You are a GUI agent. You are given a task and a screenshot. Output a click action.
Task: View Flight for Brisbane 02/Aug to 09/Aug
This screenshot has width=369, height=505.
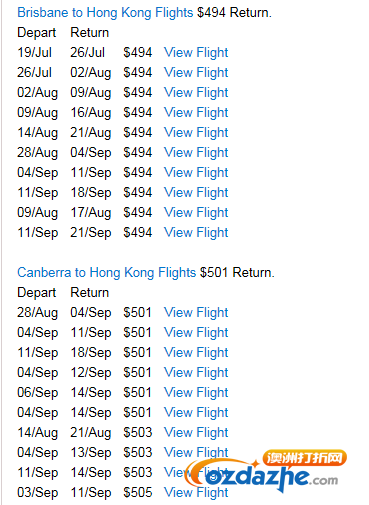pos(196,93)
